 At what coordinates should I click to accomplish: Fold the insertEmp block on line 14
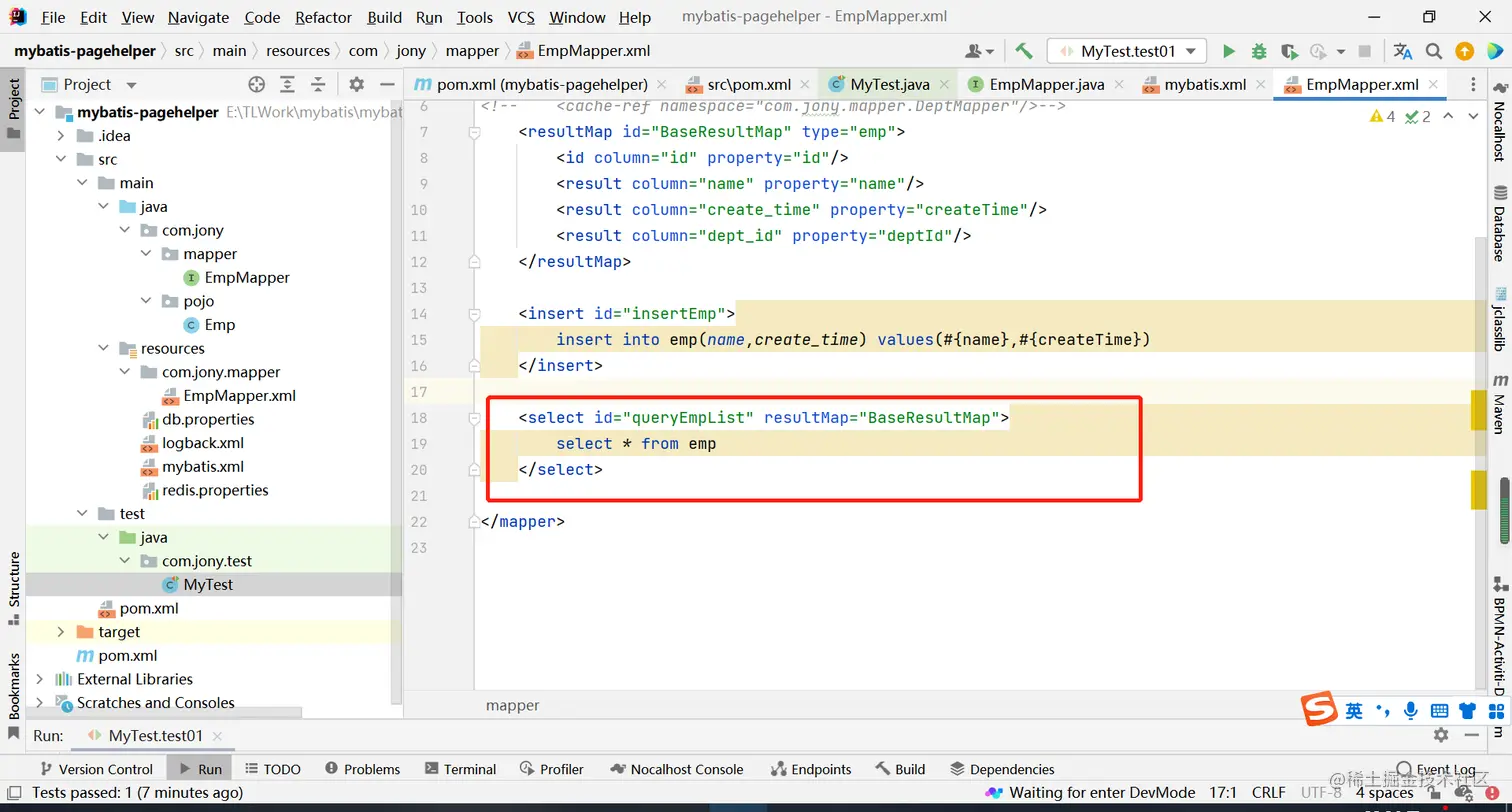[x=474, y=314]
